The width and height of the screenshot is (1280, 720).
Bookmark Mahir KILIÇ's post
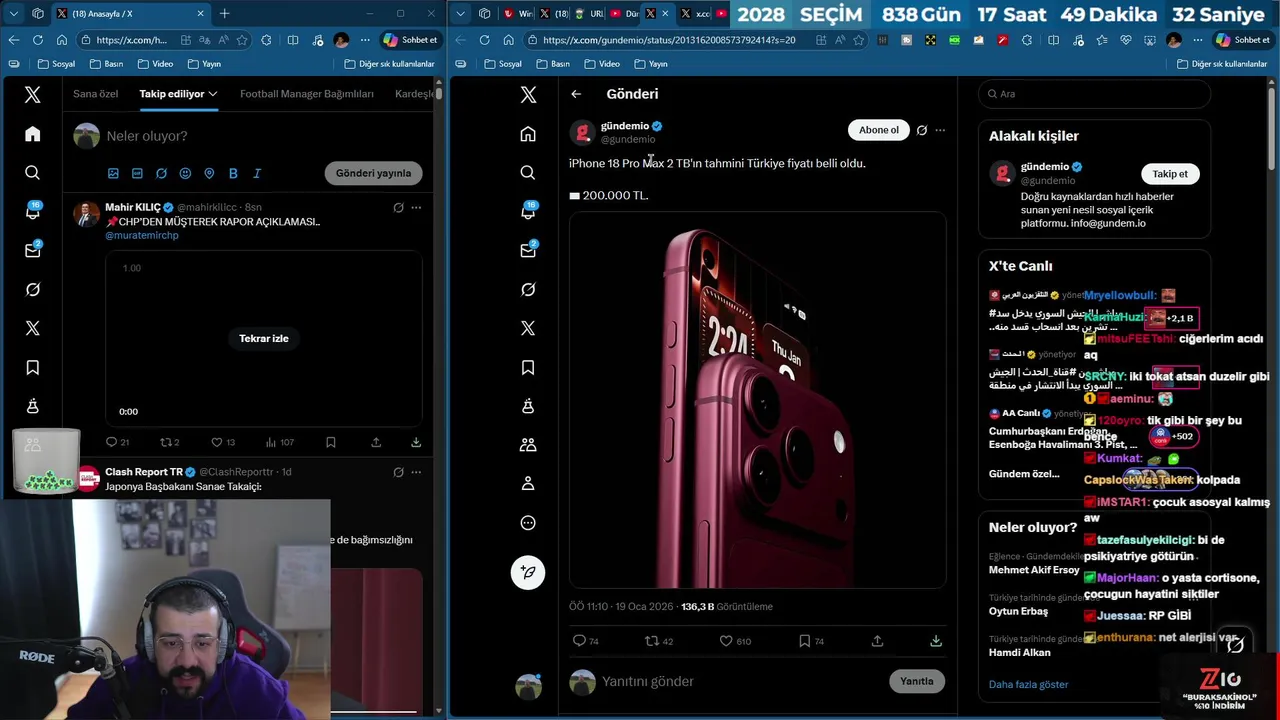click(330, 442)
